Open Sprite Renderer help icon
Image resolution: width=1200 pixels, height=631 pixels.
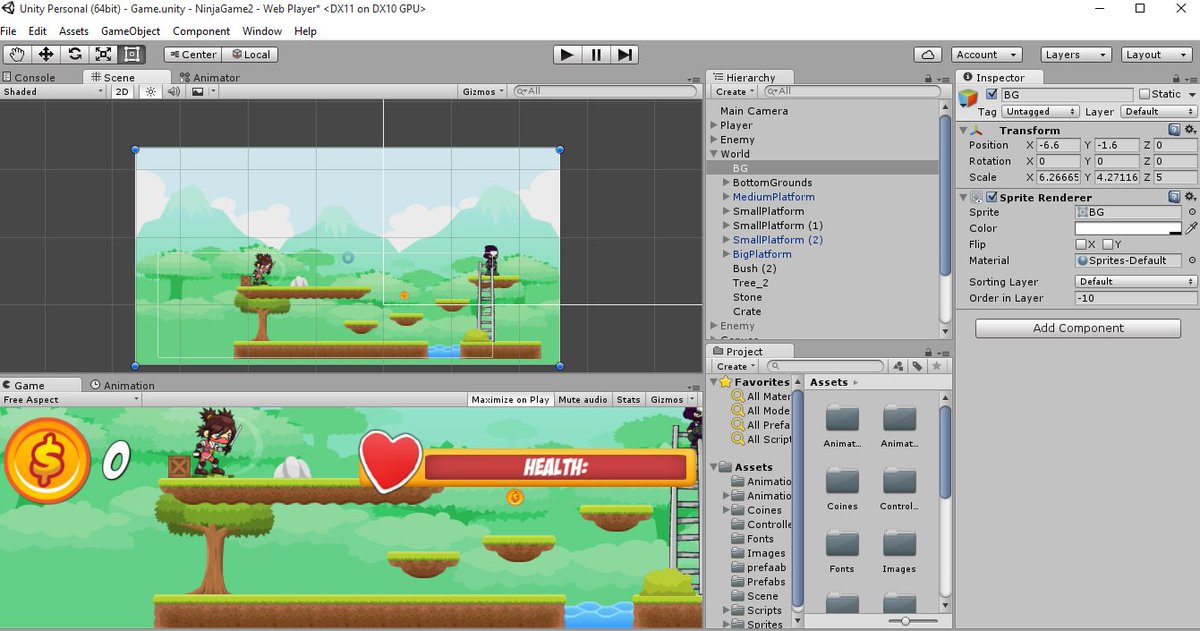(x=1174, y=197)
